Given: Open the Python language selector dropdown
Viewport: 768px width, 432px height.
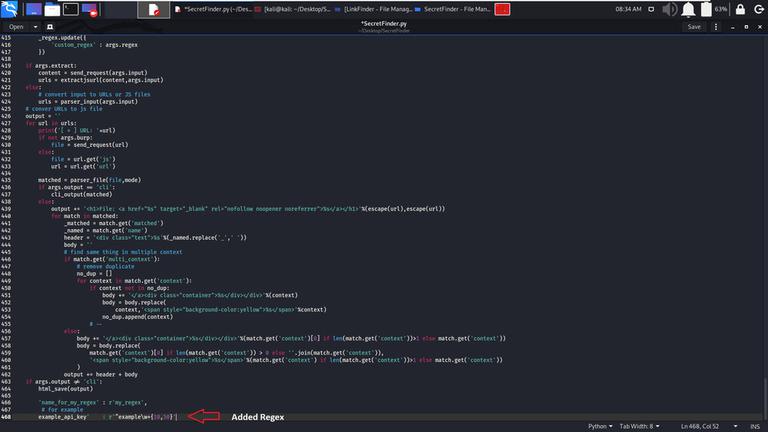Looking at the screenshot, I should point(600,426).
